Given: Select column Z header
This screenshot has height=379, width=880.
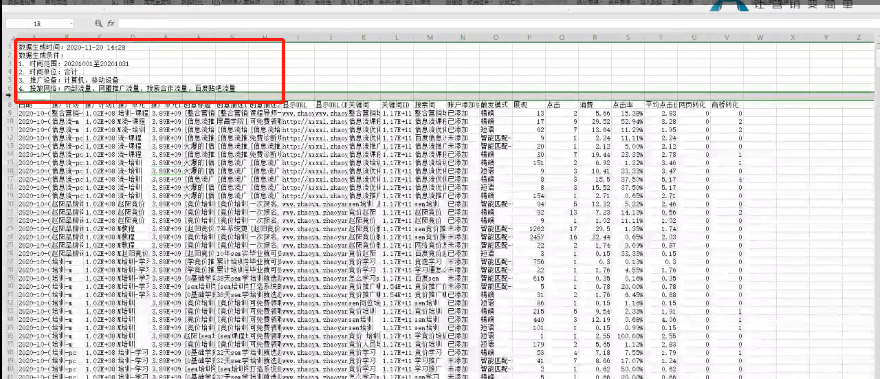Looking at the screenshot, I should 859,38.
